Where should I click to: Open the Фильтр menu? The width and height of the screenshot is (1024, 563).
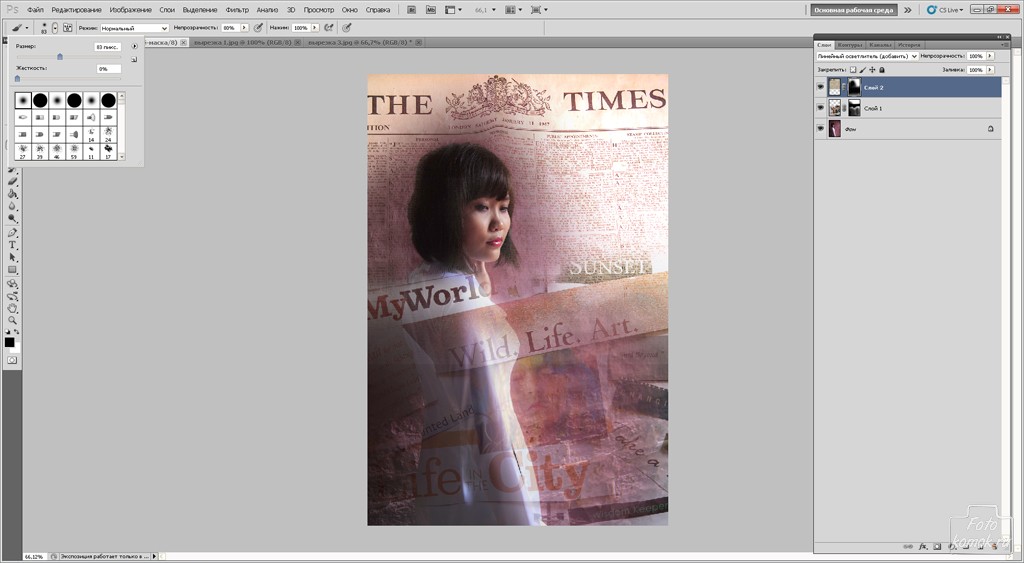[x=237, y=9]
